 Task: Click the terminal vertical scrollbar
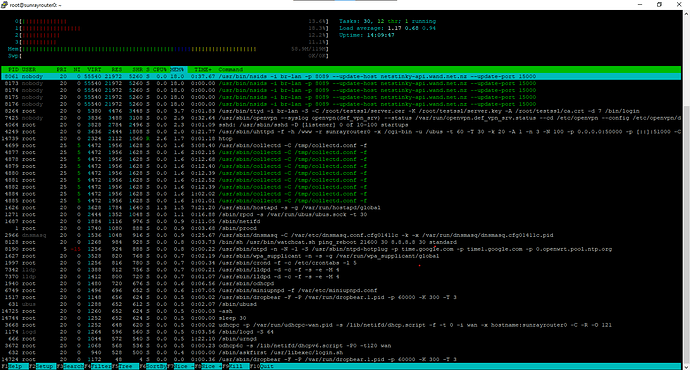[686, 189]
